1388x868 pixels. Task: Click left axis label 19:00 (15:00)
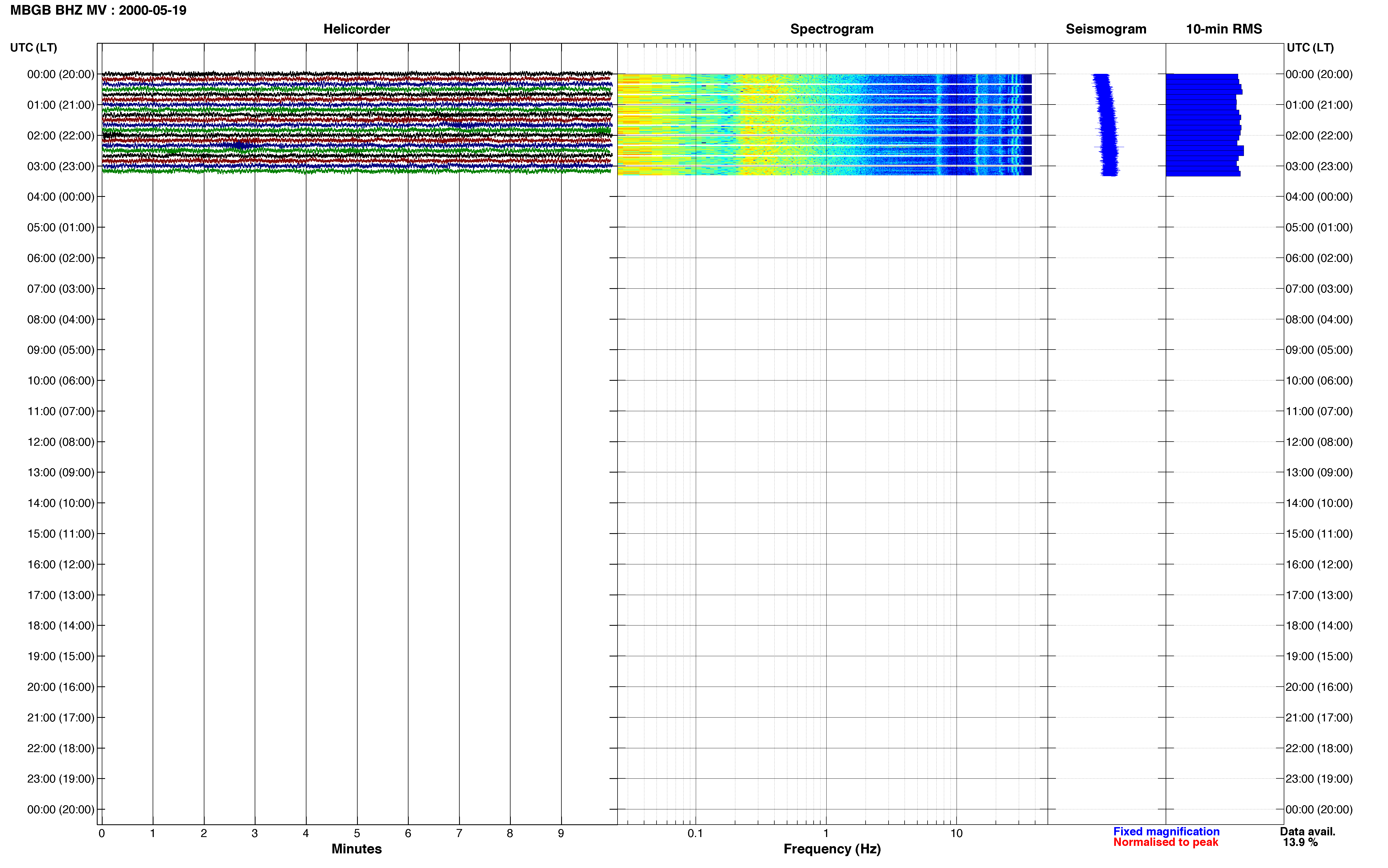point(61,656)
